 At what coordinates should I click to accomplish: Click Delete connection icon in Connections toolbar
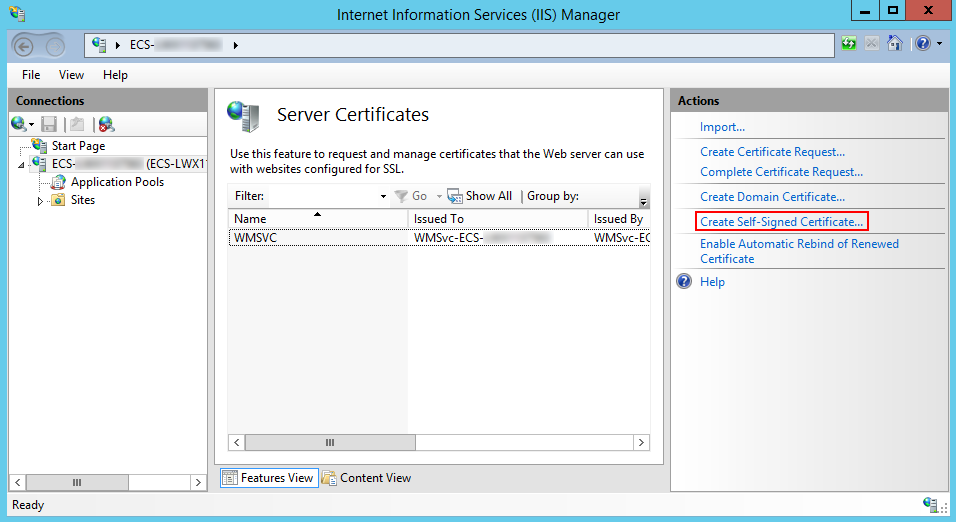tap(106, 124)
